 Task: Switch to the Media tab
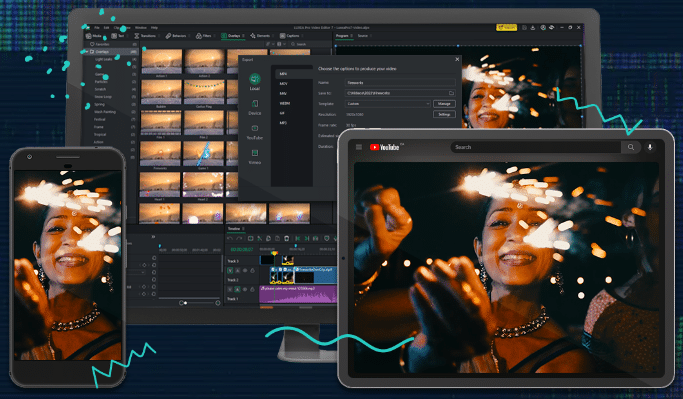coord(94,36)
